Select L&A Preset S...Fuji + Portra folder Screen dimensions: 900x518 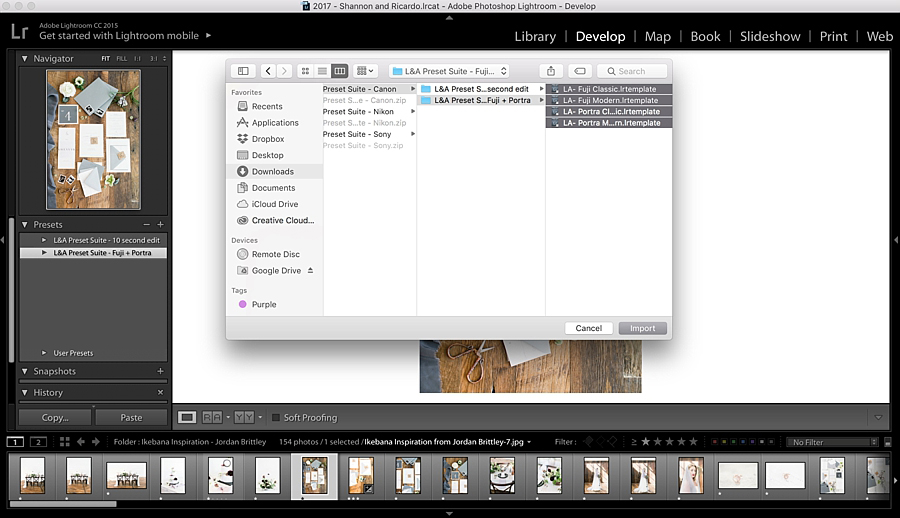pos(482,100)
